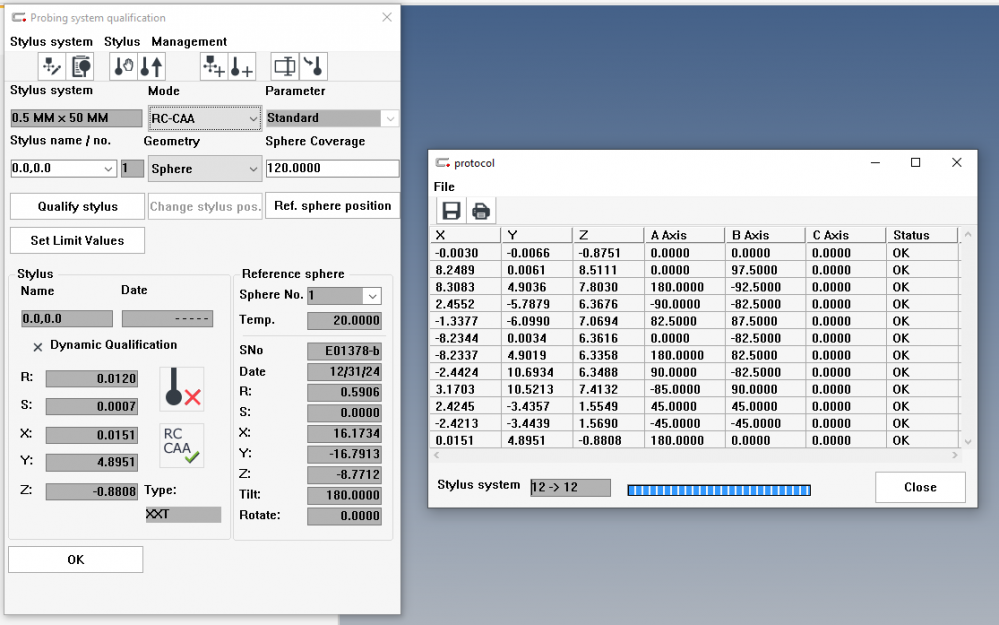Toggle the Dynamic Qualification checkbox

click(x=38, y=346)
